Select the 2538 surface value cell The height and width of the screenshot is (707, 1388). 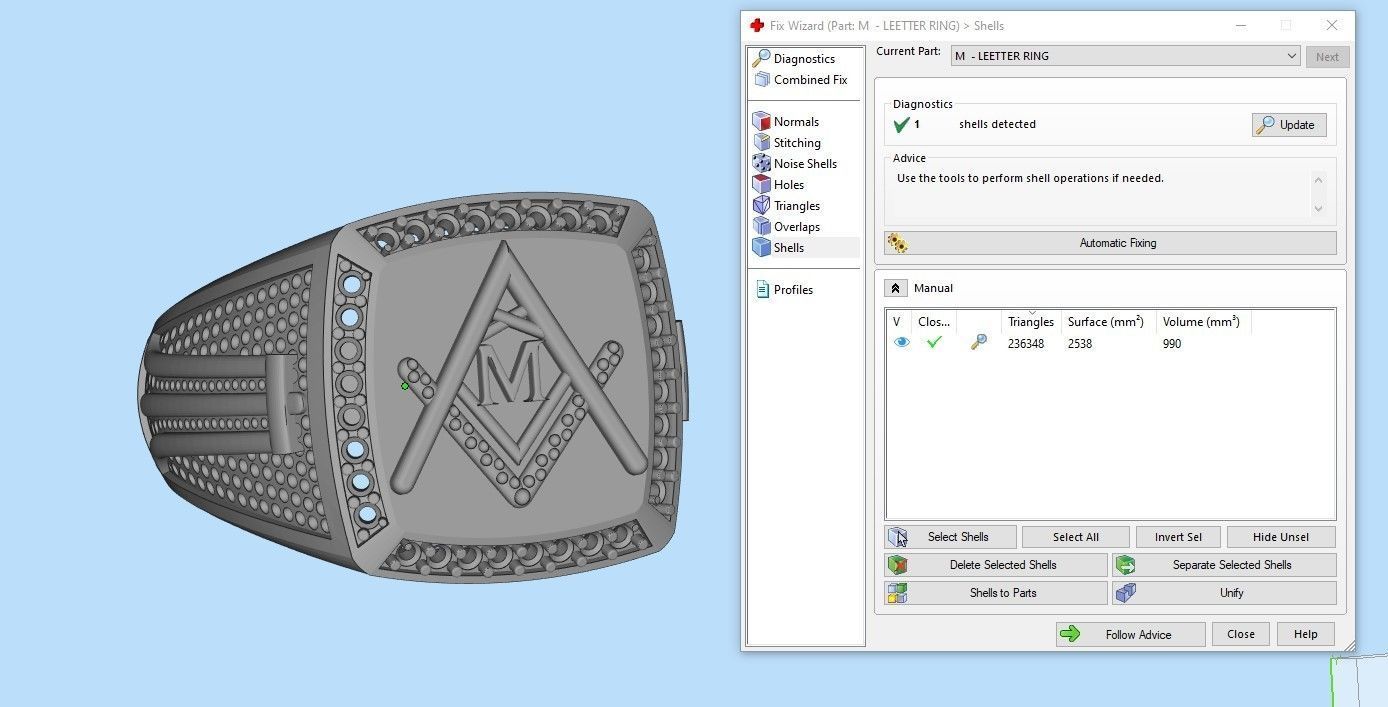point(1080,344)
